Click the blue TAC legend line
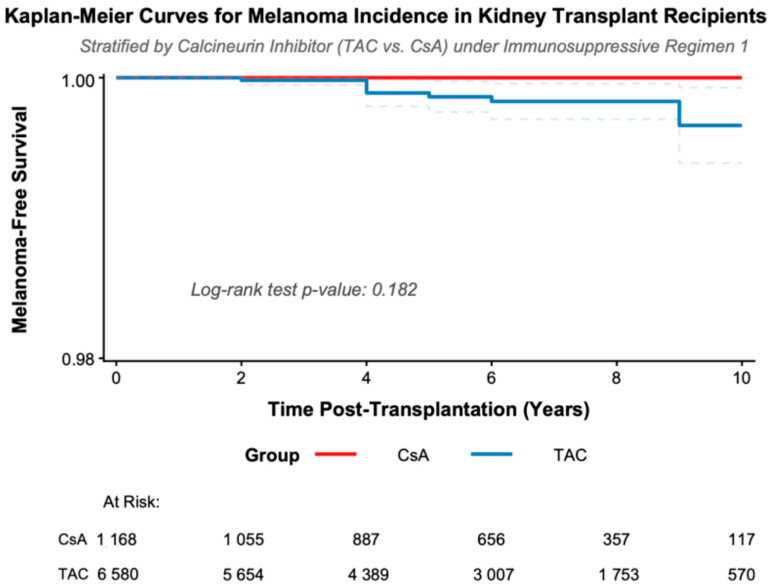This screenshot has width=772, height=587. coord(491,454)
